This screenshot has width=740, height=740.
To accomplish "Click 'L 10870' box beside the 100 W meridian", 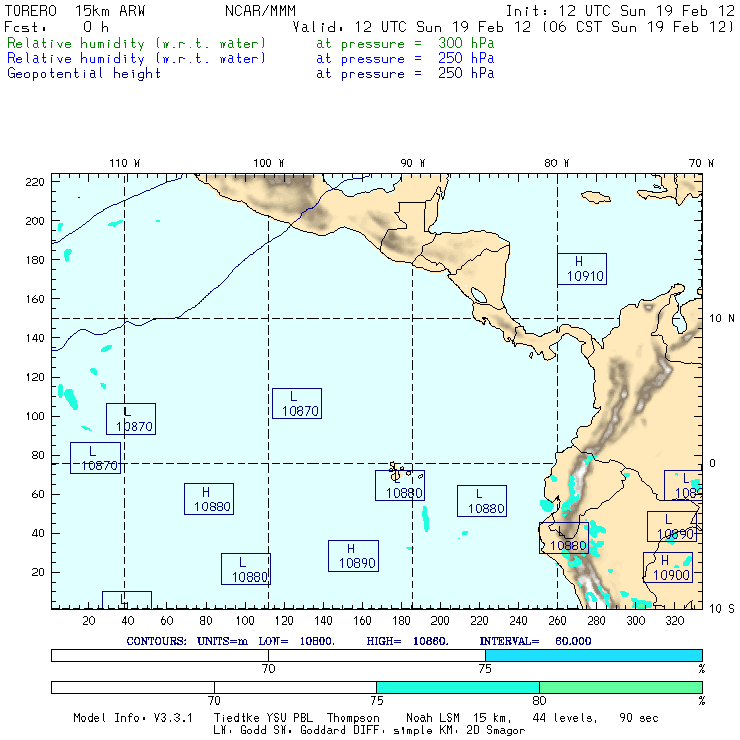I will (x=297, y=404).
